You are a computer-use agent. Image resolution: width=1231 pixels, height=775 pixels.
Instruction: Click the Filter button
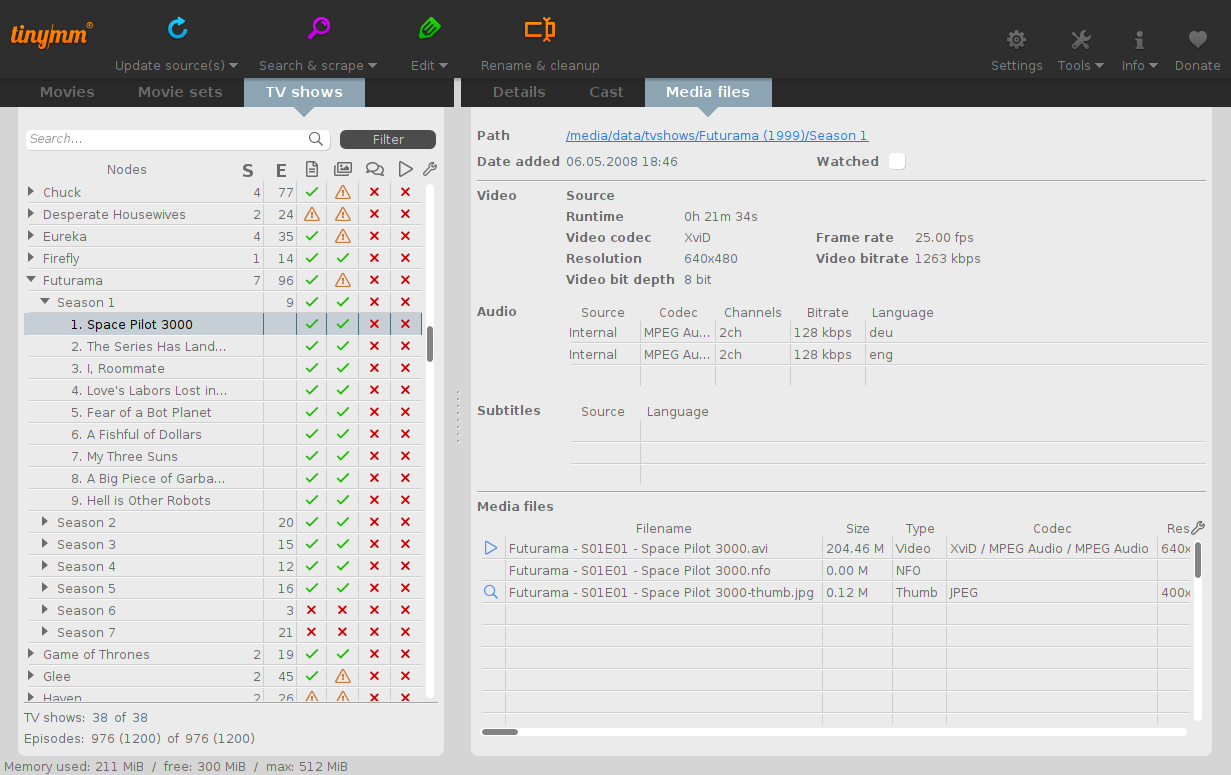tap(388, 140)
